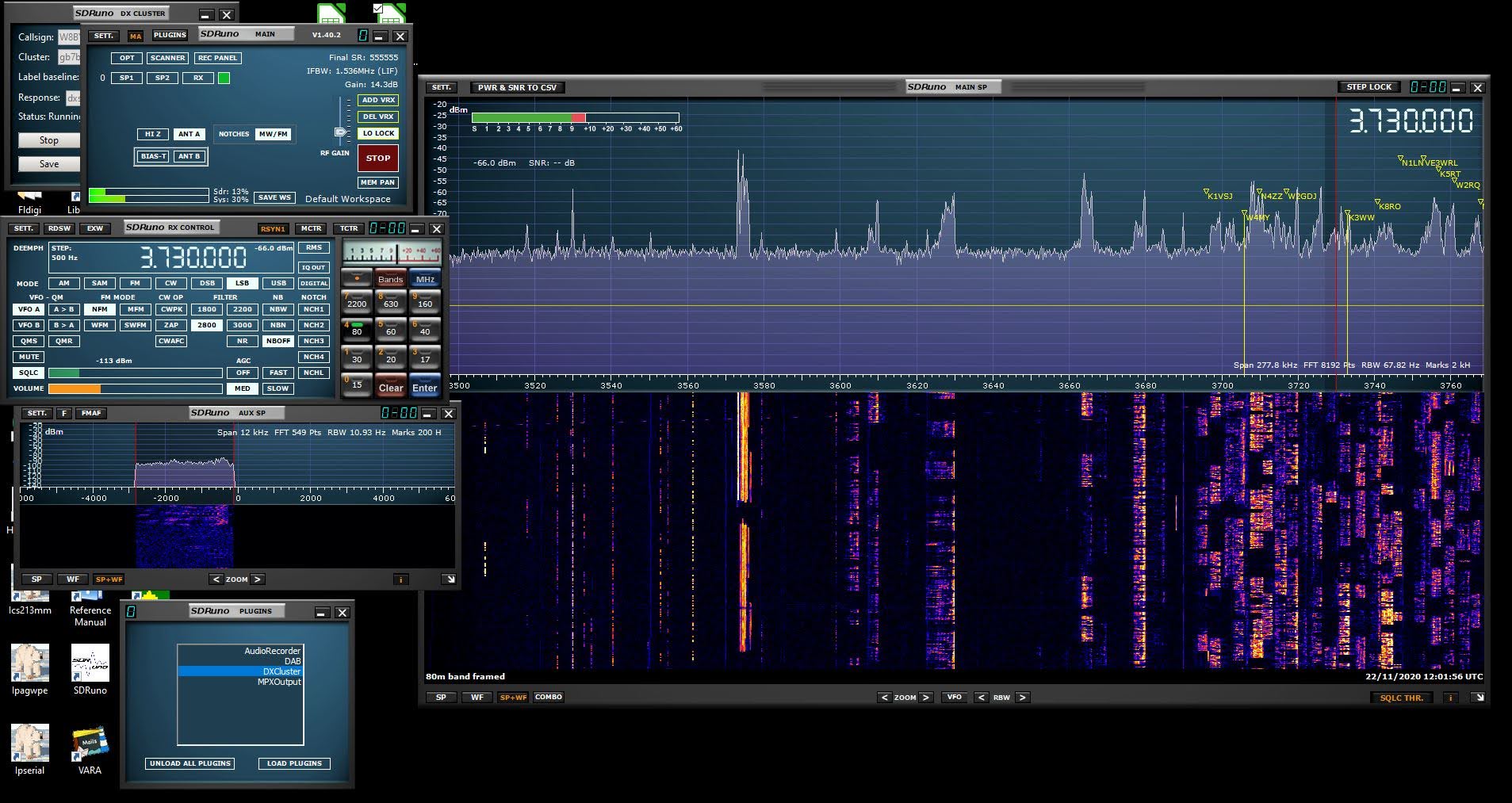Select the Bands key on the keypad
Image resolution: width=1512 pixels, height=803 pixels.
point(391,278)
